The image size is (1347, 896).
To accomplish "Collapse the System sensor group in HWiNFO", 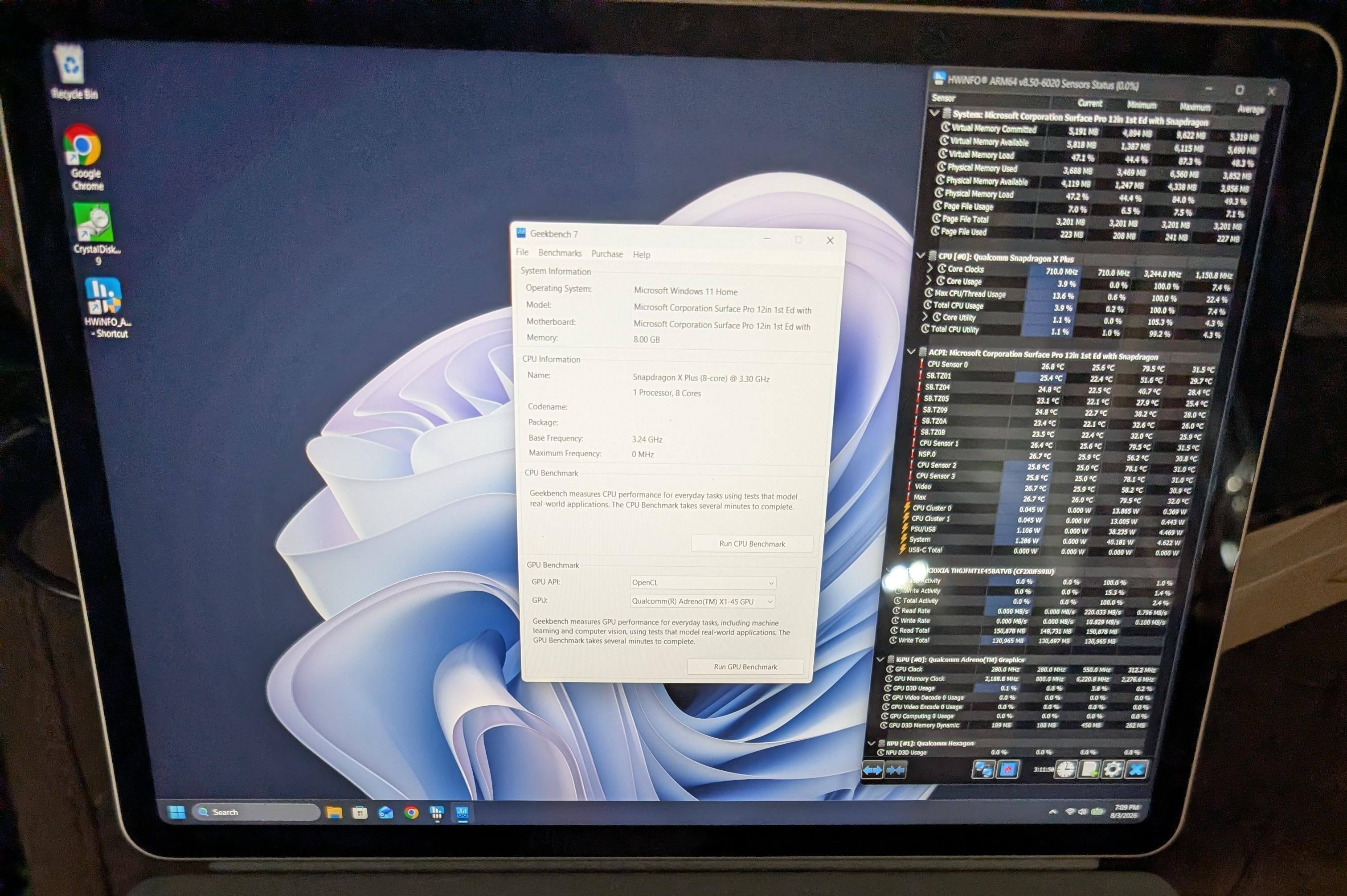I will pos(934,113).
